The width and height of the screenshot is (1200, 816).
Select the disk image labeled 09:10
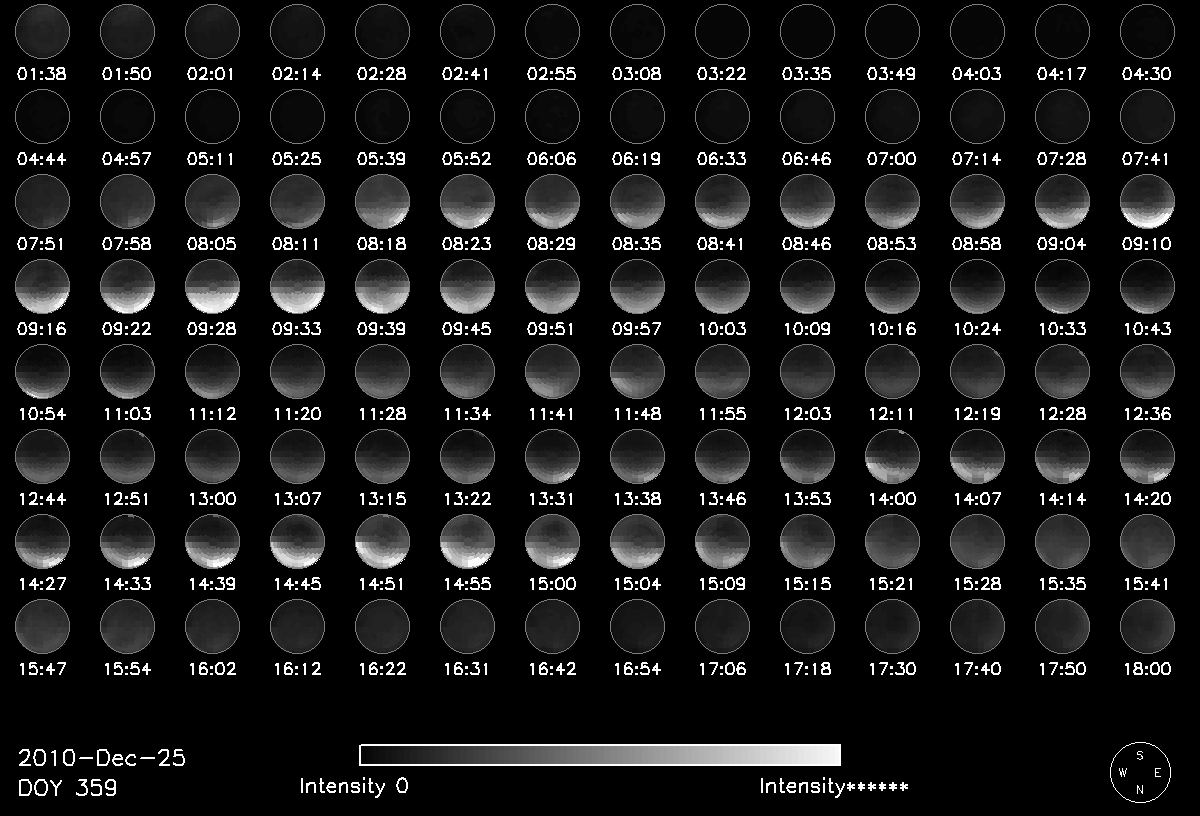(1147, 202)
